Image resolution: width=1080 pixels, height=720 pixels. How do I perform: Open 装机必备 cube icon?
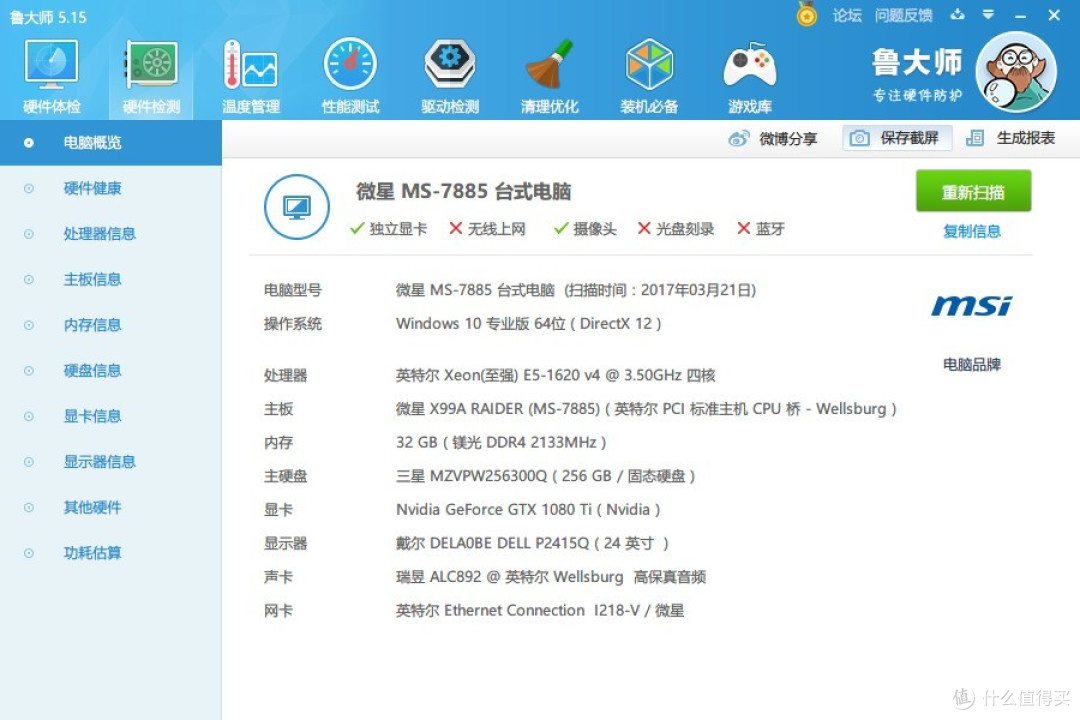coord(649,76)
